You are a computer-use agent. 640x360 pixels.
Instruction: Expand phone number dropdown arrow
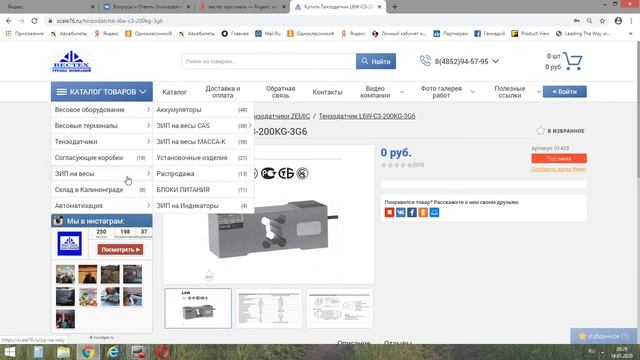point(496,61)
